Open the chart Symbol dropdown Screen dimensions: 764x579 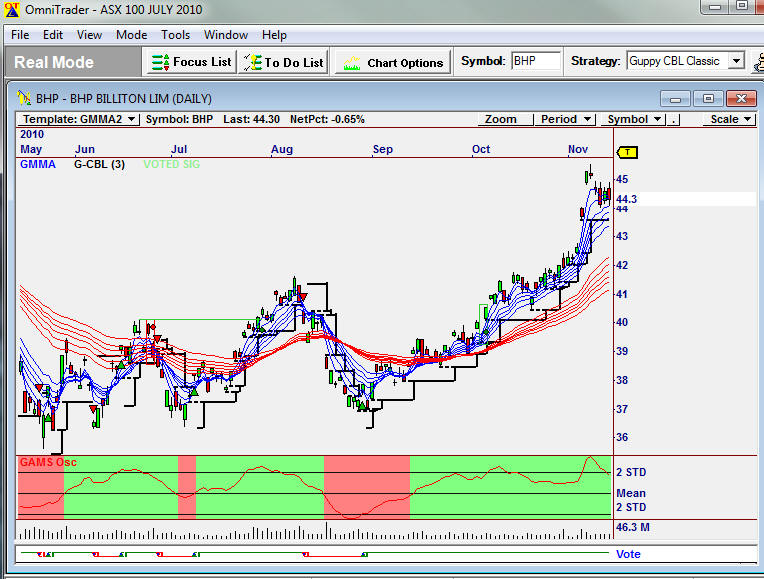pyautogui.click(x=633, y=119)
